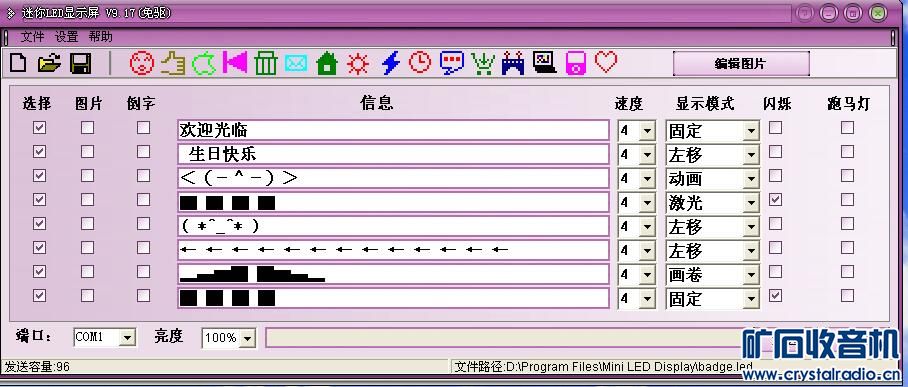Insert the red heart outline icon

click(606, 61)
